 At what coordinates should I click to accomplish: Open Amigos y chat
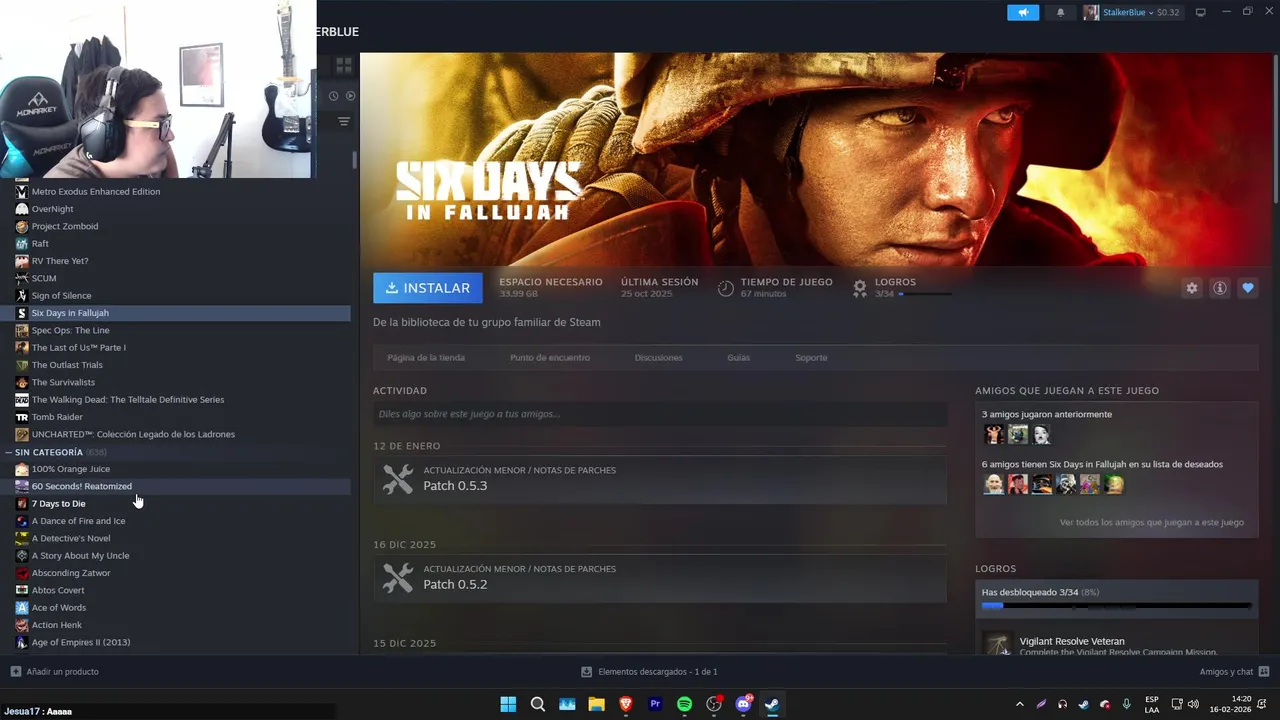[x=1234, y=672]
